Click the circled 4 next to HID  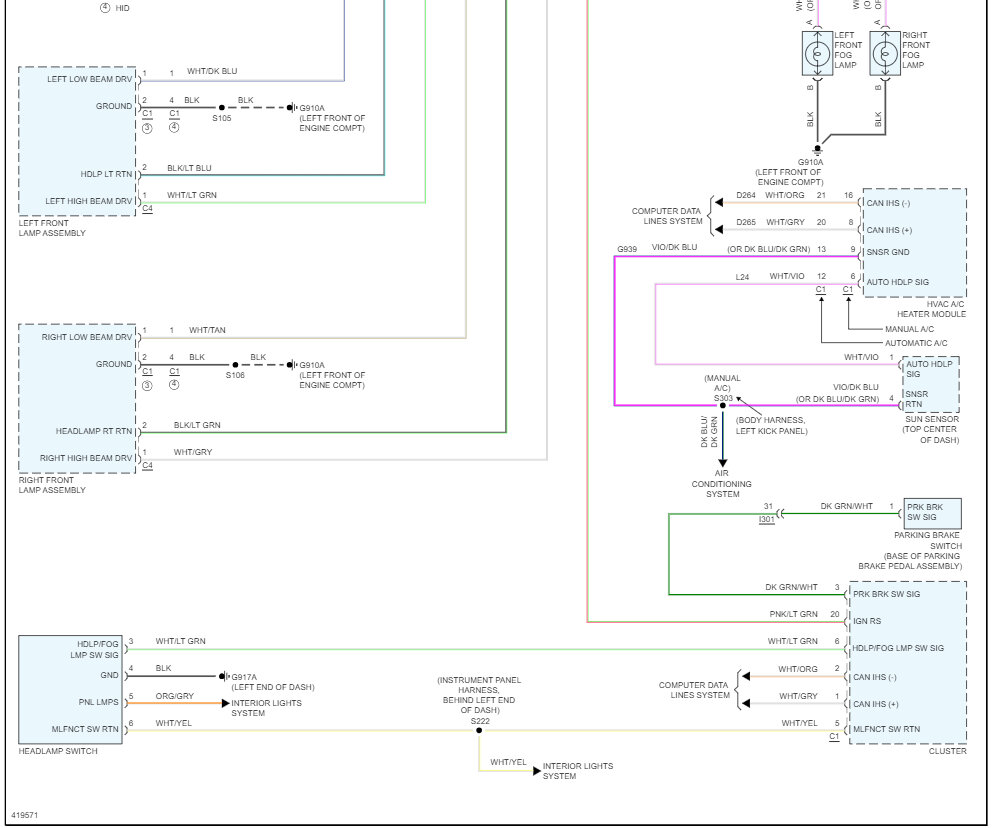click(x=105, y=8)
